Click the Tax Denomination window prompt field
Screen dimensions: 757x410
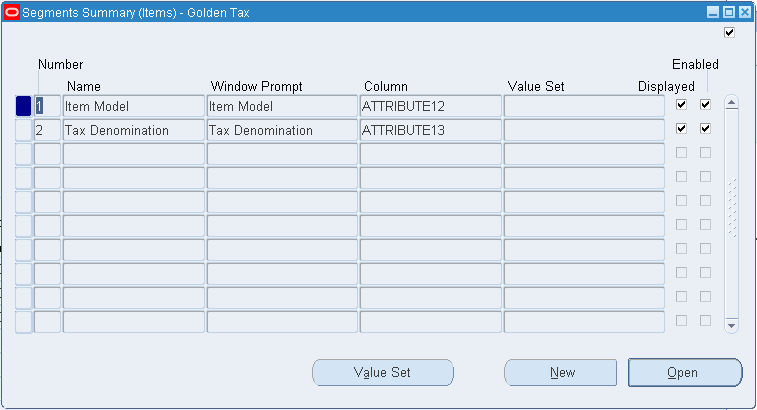(x=282, y=130)
